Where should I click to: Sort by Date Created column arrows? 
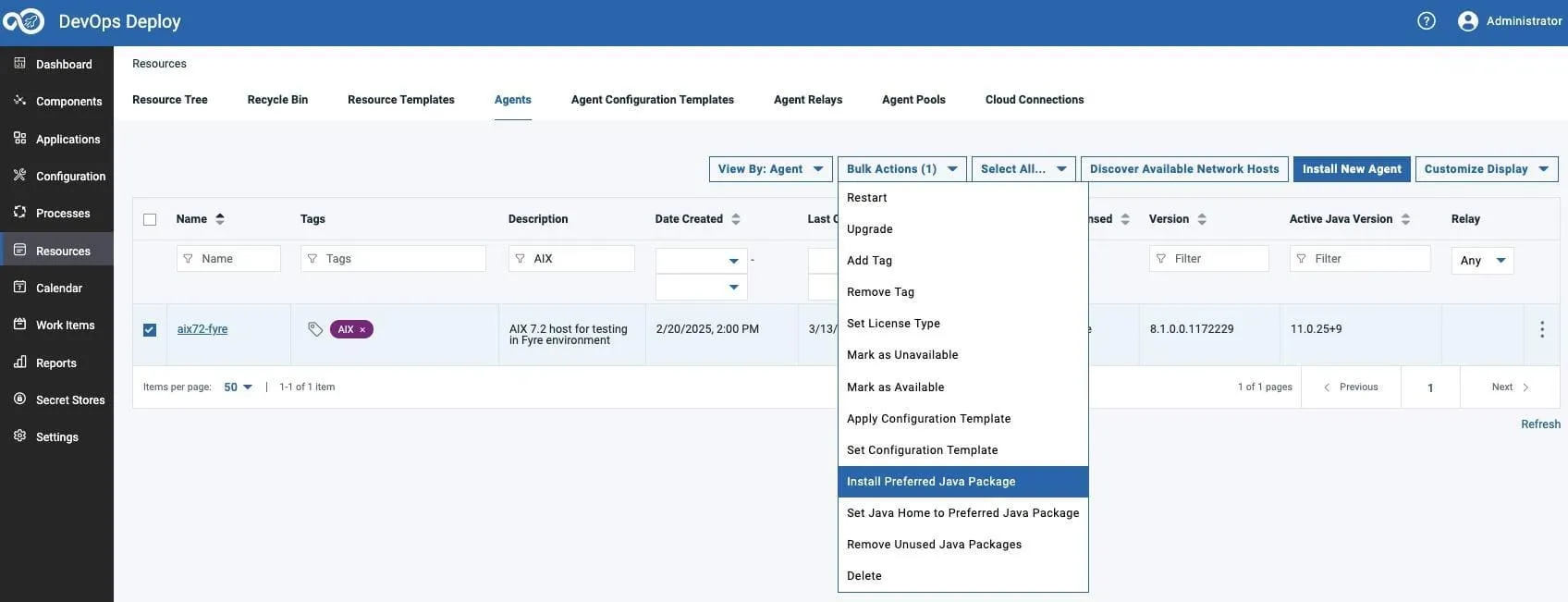tap(736, 219)
